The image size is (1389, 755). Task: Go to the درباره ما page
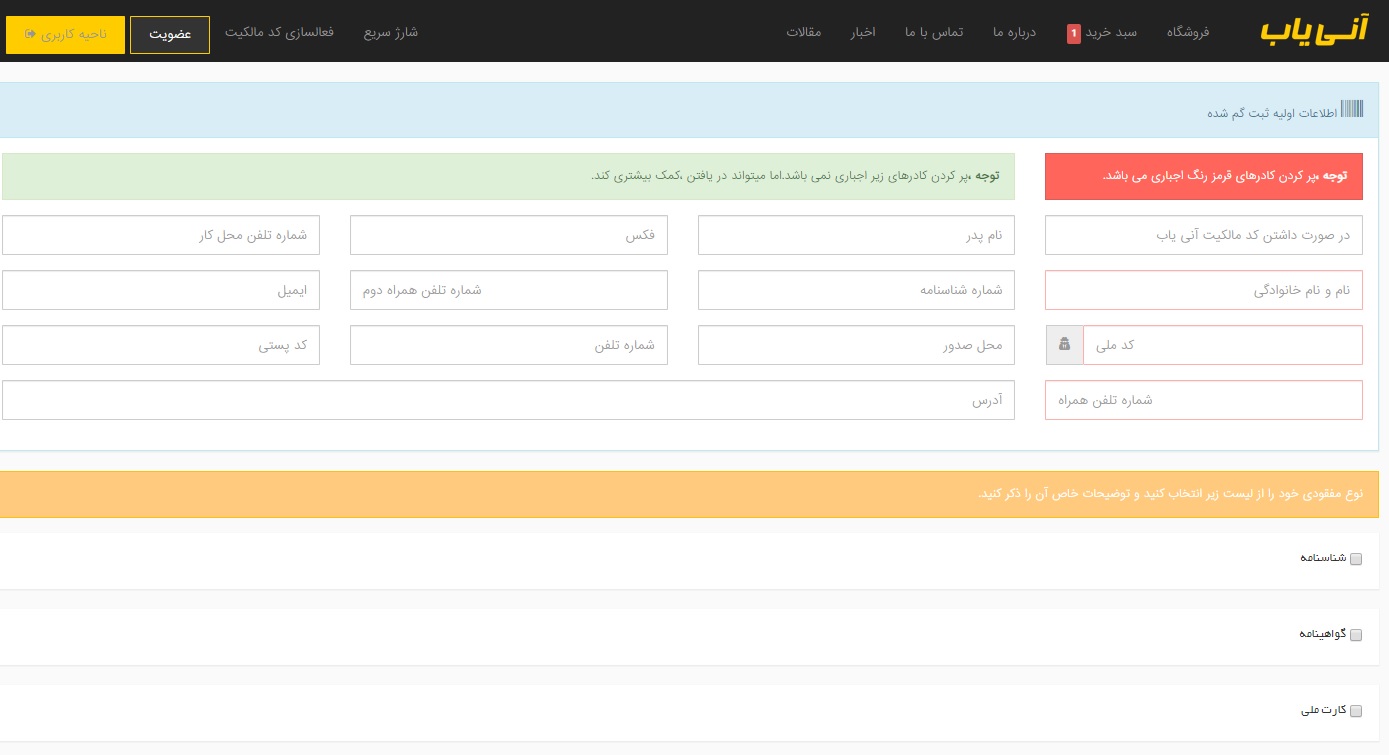click(1014, 32)
